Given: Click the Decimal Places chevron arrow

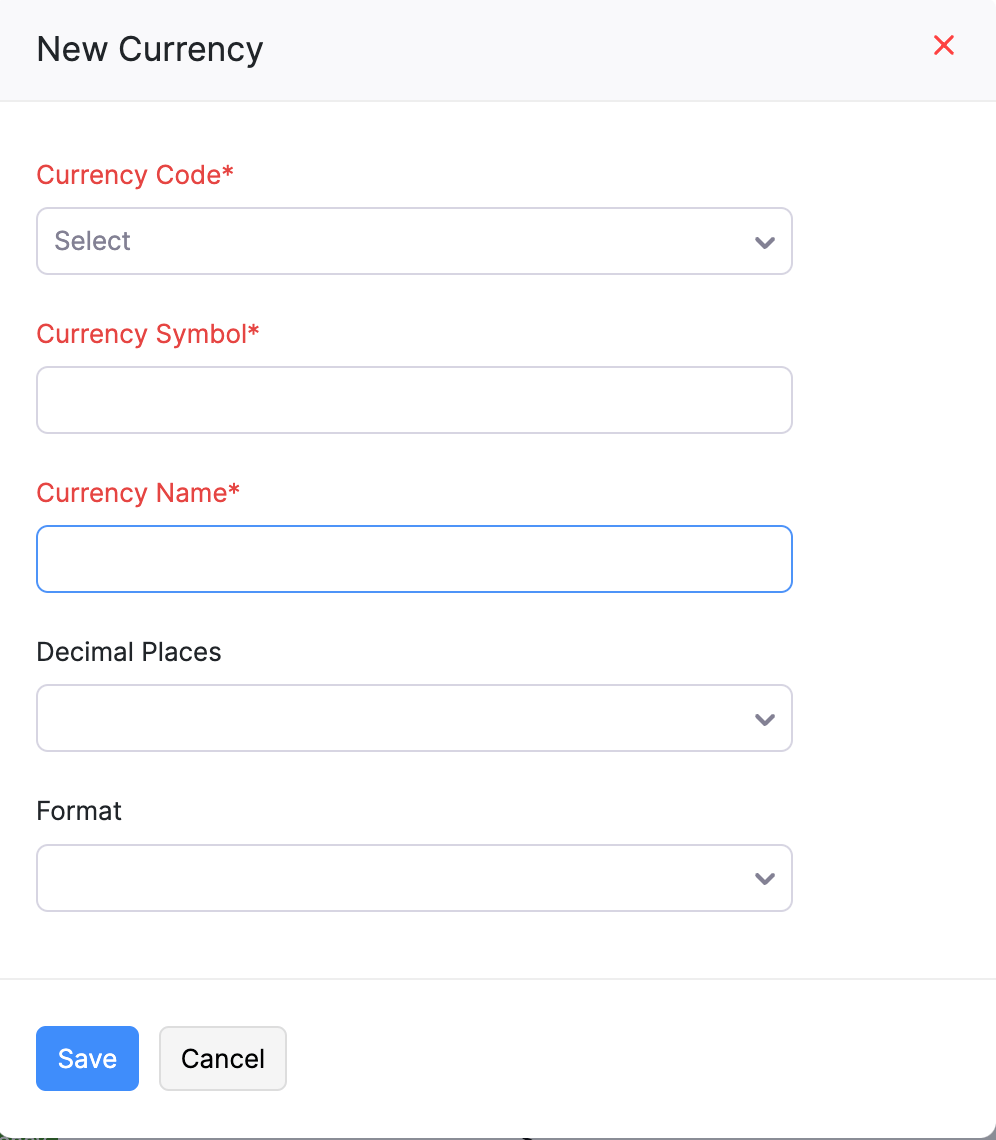Looking at the screenshot, I should click(765, 719).
